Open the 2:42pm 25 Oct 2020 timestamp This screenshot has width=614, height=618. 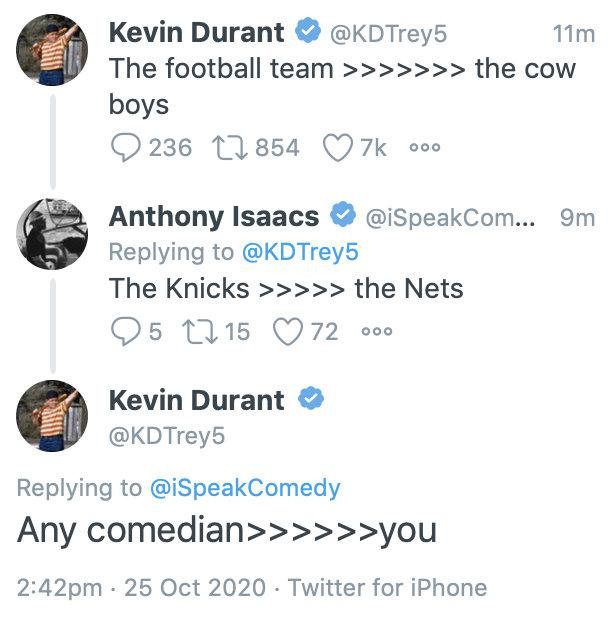coord(142,587)
